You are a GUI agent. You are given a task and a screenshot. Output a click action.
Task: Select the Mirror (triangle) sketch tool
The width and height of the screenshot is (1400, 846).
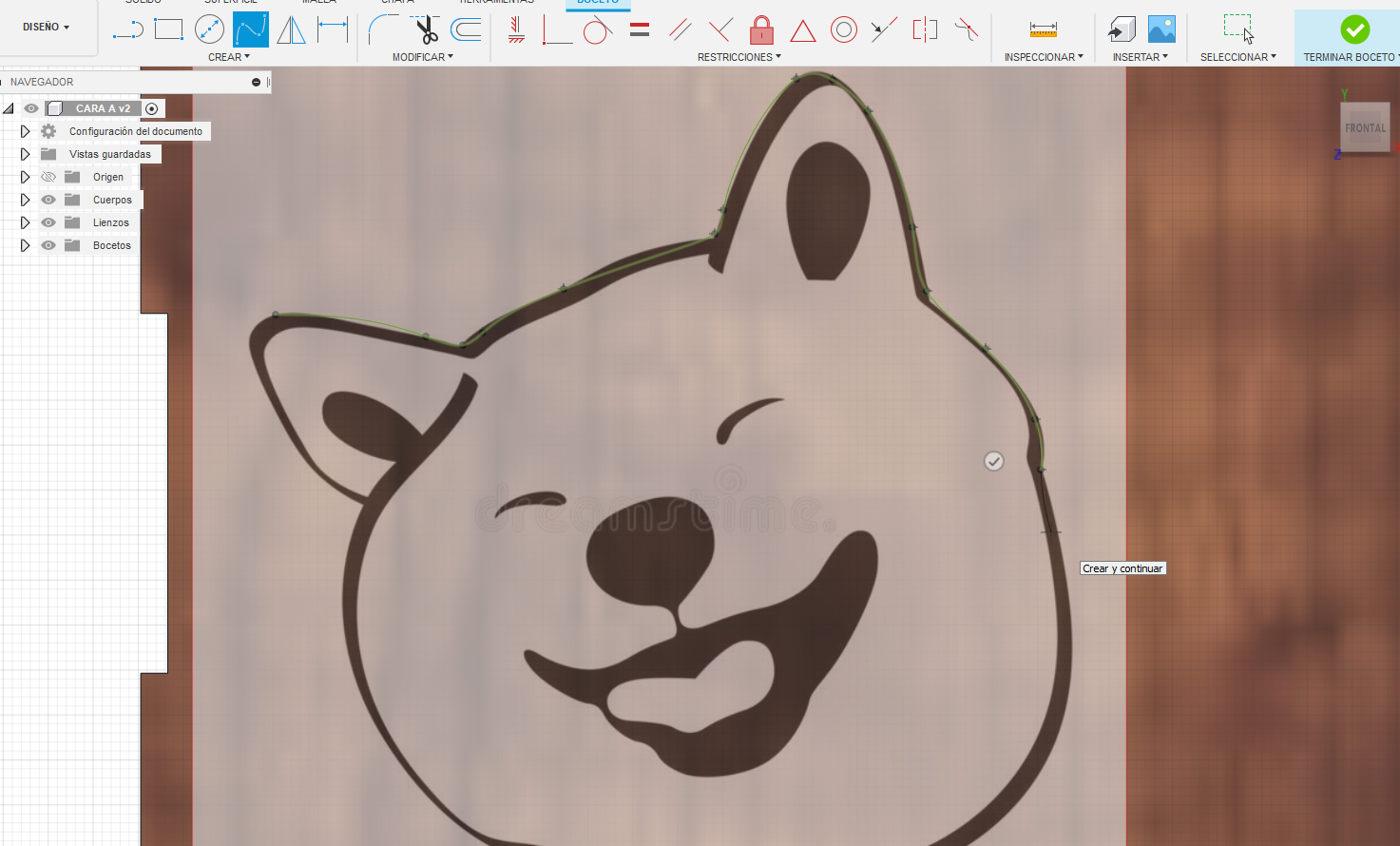point(292,29)
